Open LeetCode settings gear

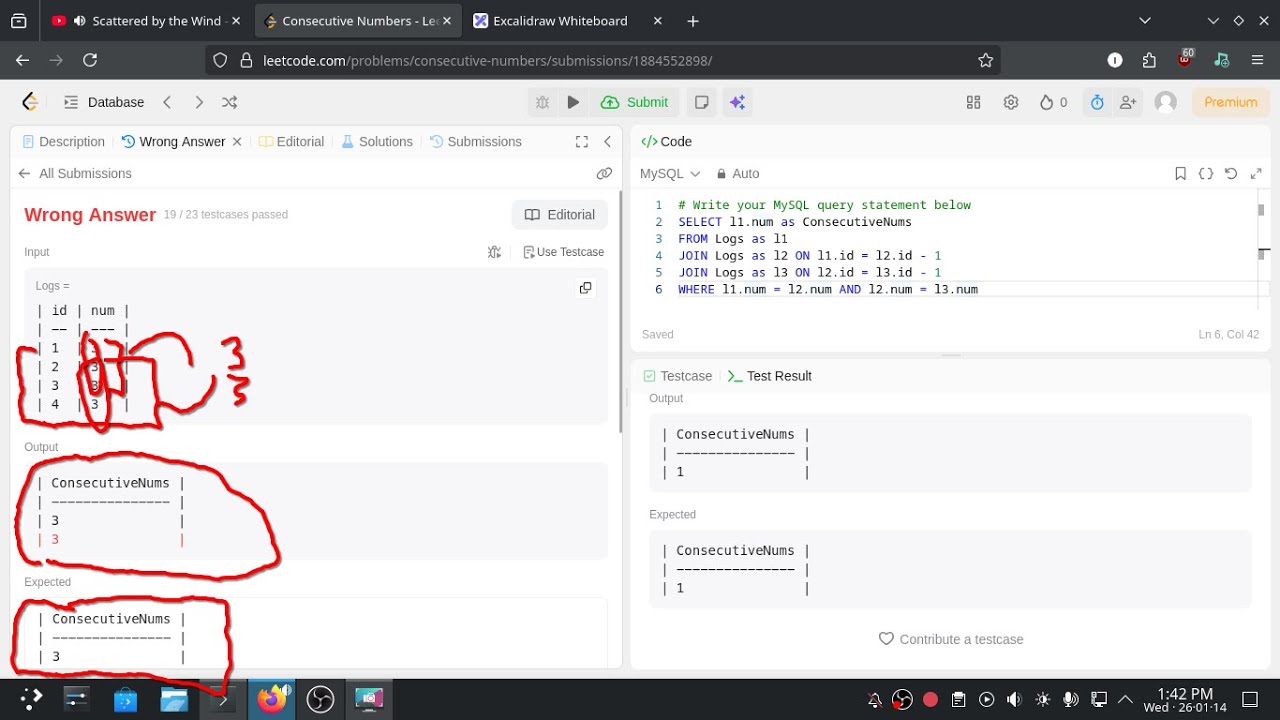point(1011,102)
